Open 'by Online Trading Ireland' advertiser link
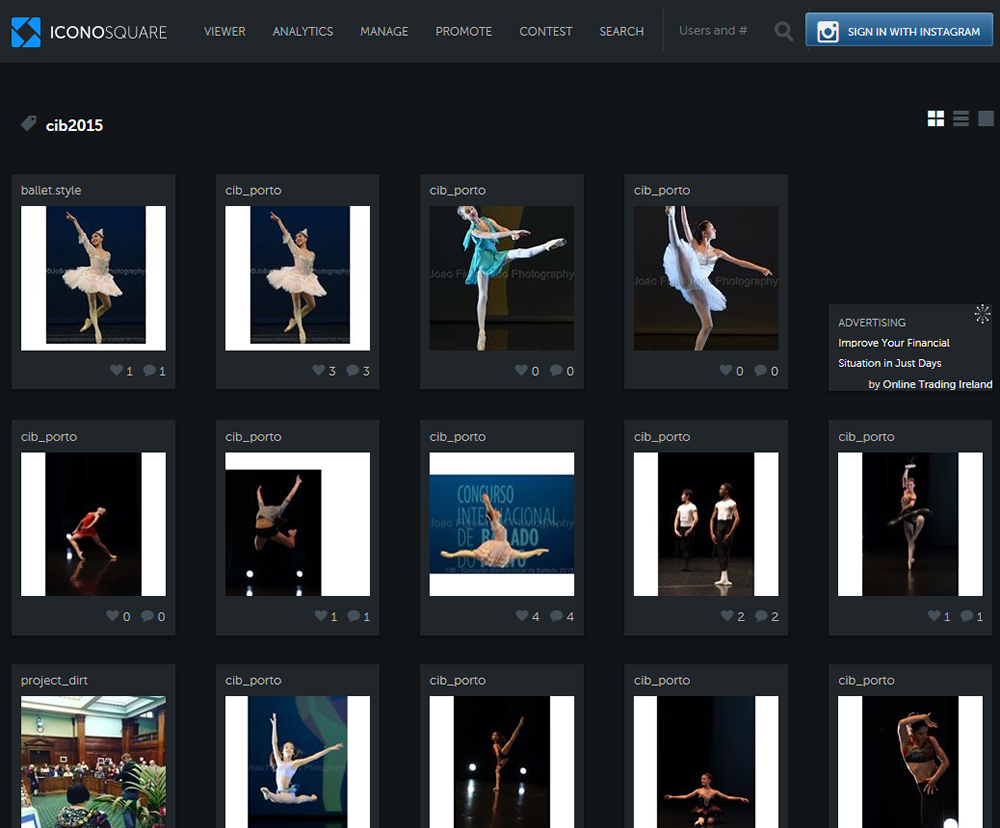The width and height of the screenshot is (1000, 828). 930,384
